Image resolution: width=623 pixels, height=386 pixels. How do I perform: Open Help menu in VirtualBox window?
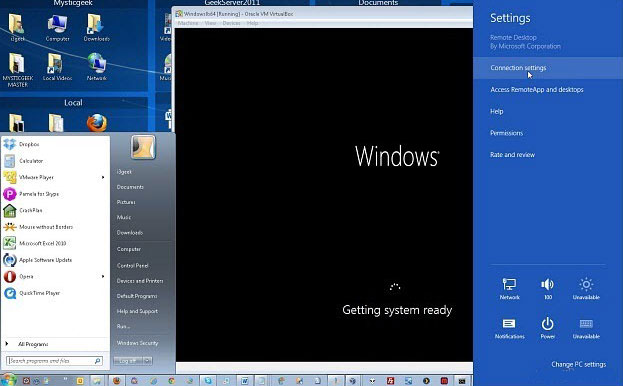click(x=252, y=23)
